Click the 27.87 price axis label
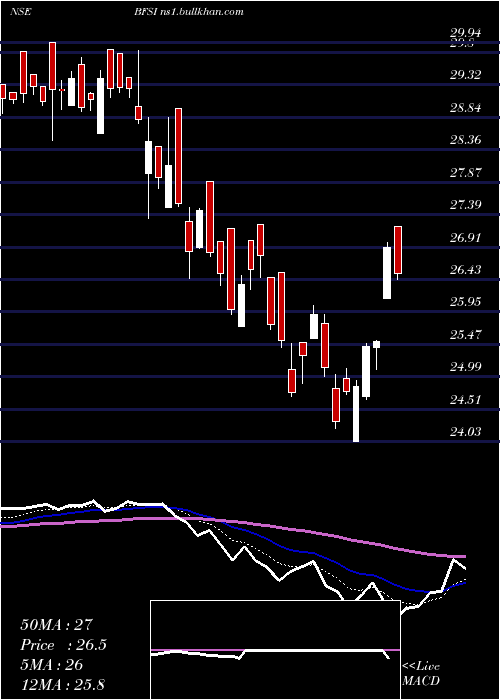The width and height of the screenshot is (500, 700). [x=466, y=173]
